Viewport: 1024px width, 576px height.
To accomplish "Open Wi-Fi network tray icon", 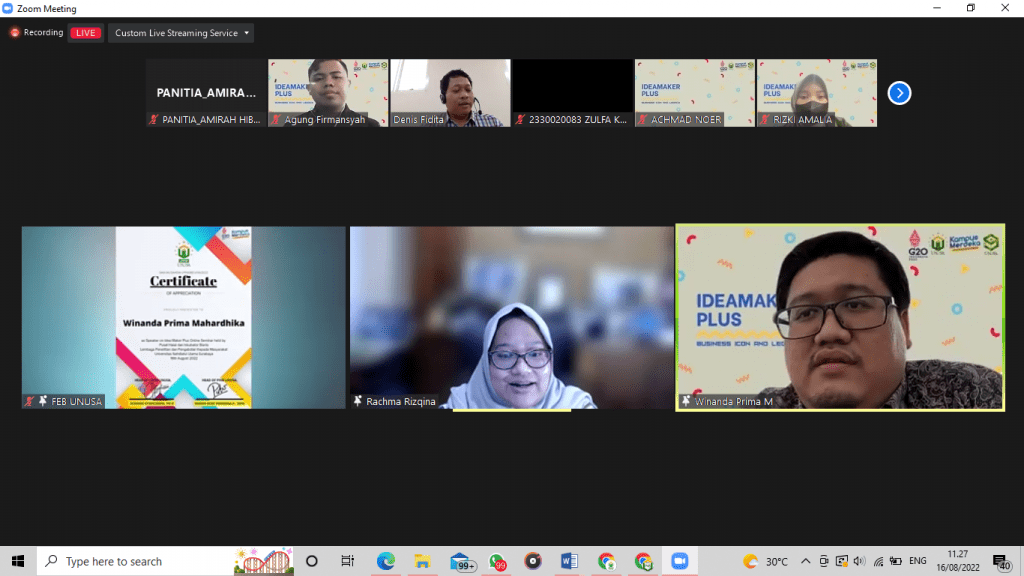I will click(878, 561).
